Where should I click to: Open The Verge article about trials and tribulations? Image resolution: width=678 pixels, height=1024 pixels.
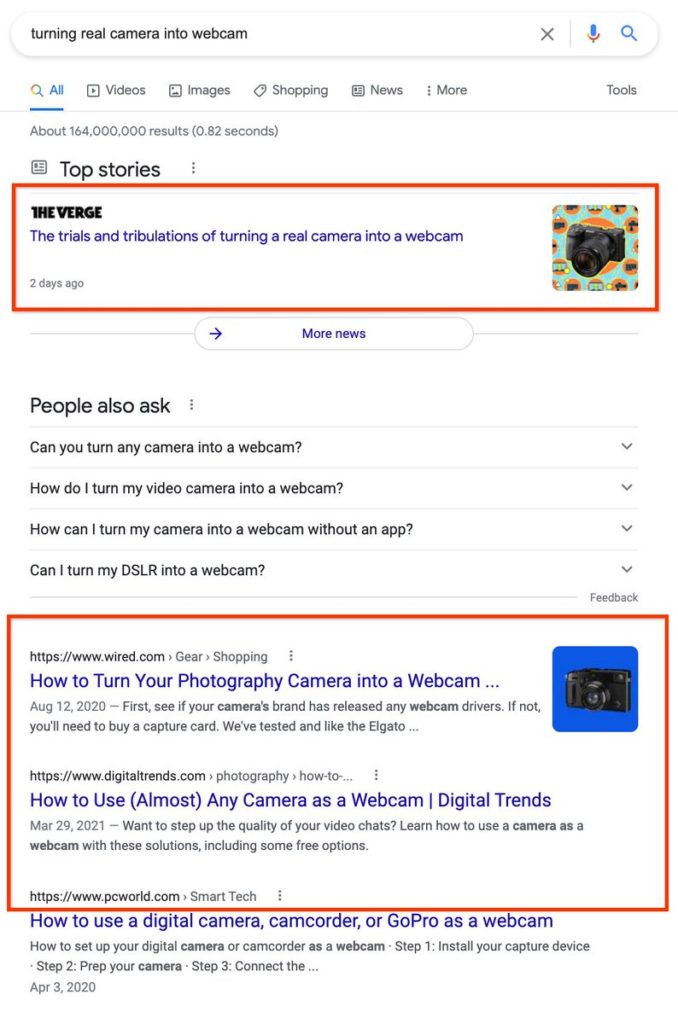(246, 236)
